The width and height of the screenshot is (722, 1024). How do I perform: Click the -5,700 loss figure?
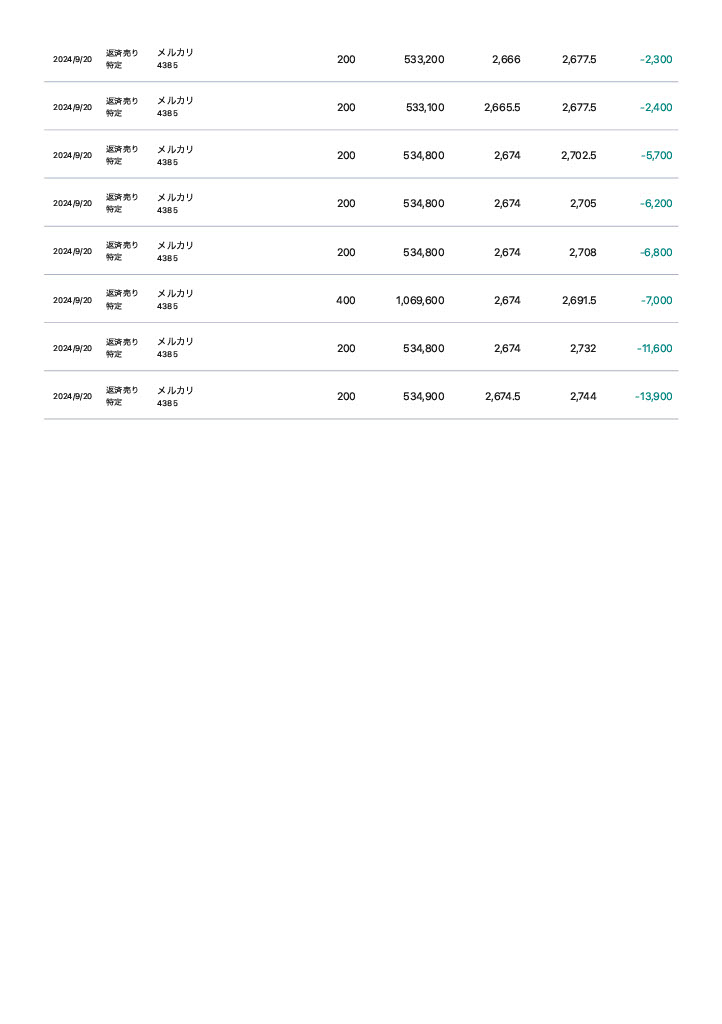pos(656,156)
